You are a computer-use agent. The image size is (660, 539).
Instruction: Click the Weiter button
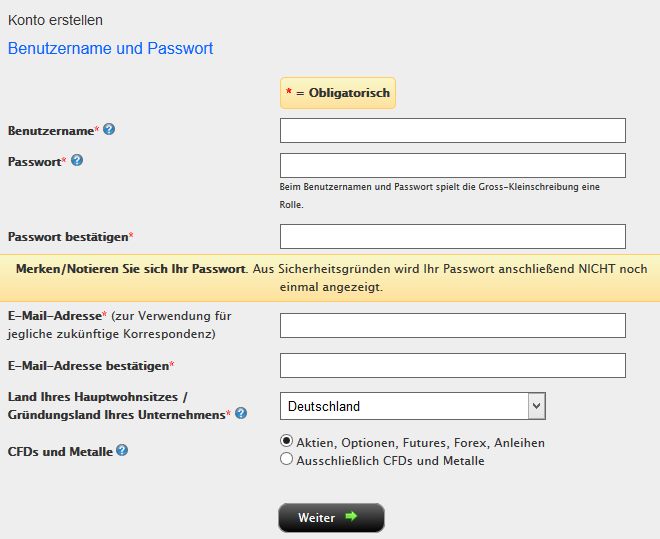point(331,518)
